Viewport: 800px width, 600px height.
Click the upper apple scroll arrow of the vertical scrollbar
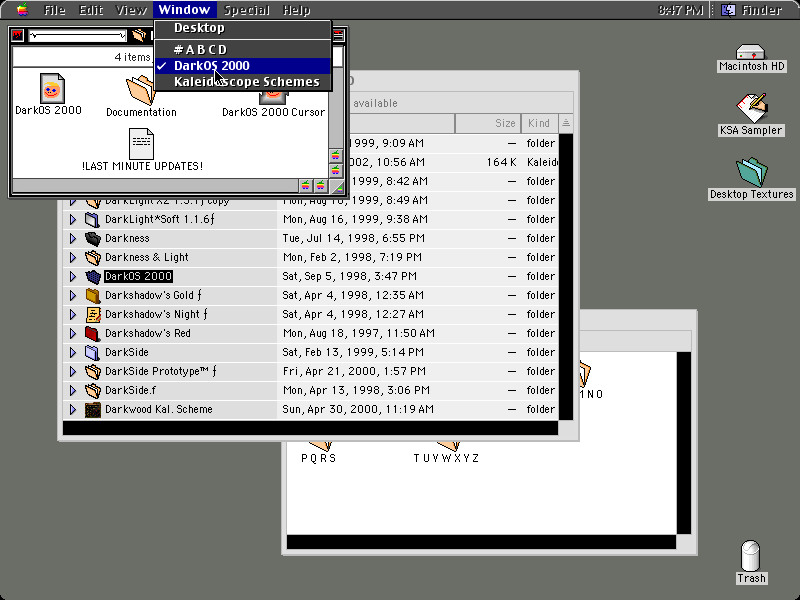(336, 155)
